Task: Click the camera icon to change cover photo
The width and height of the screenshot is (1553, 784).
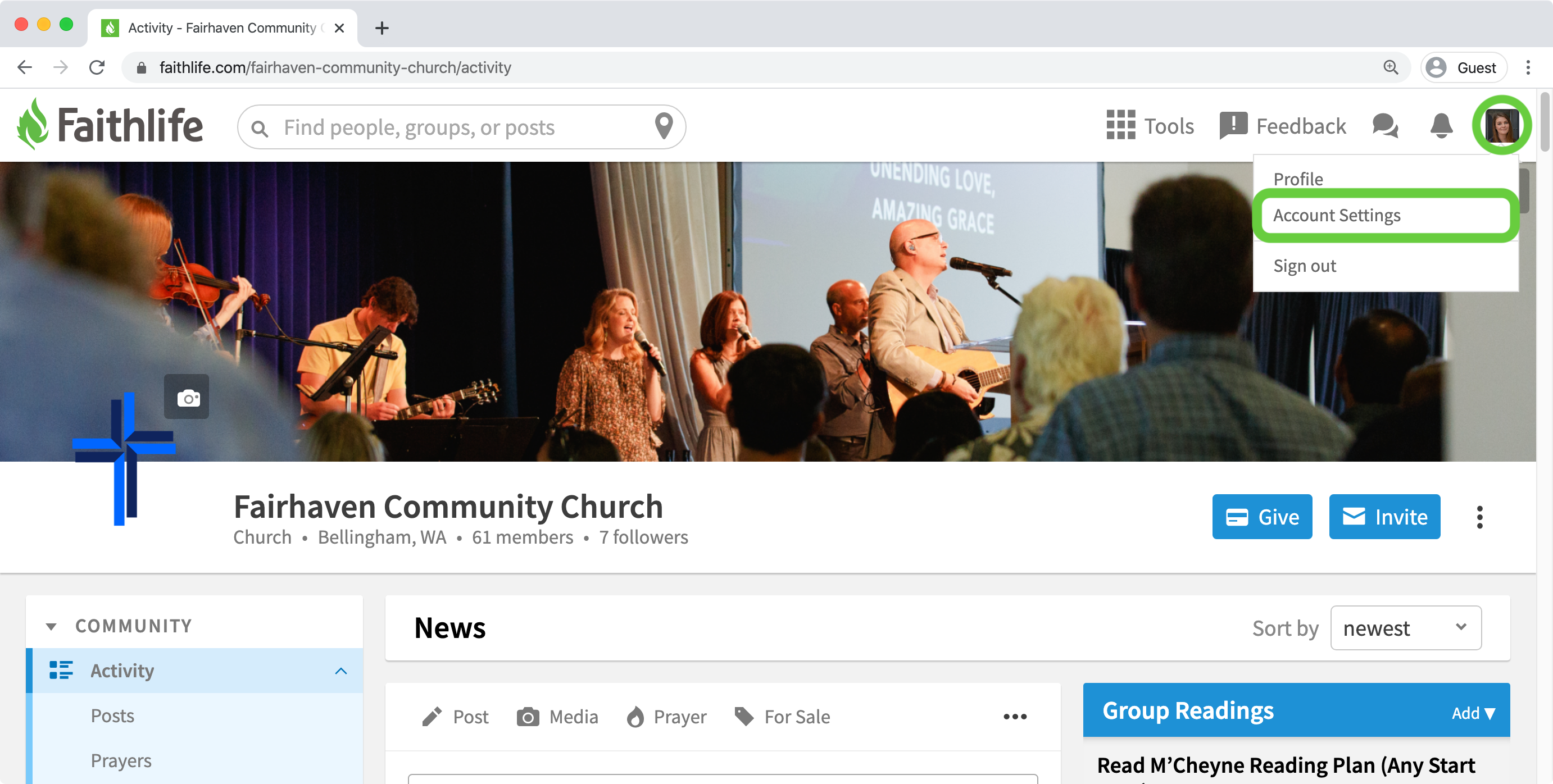Action: (x=188, y=398)
